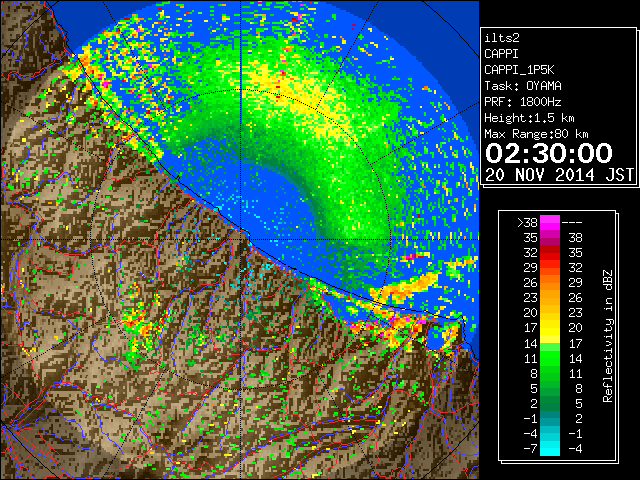This screenshot has width=640, height=480.
Task: Click the 'Max Range:80 km' text
Action: tap(536, 134)
